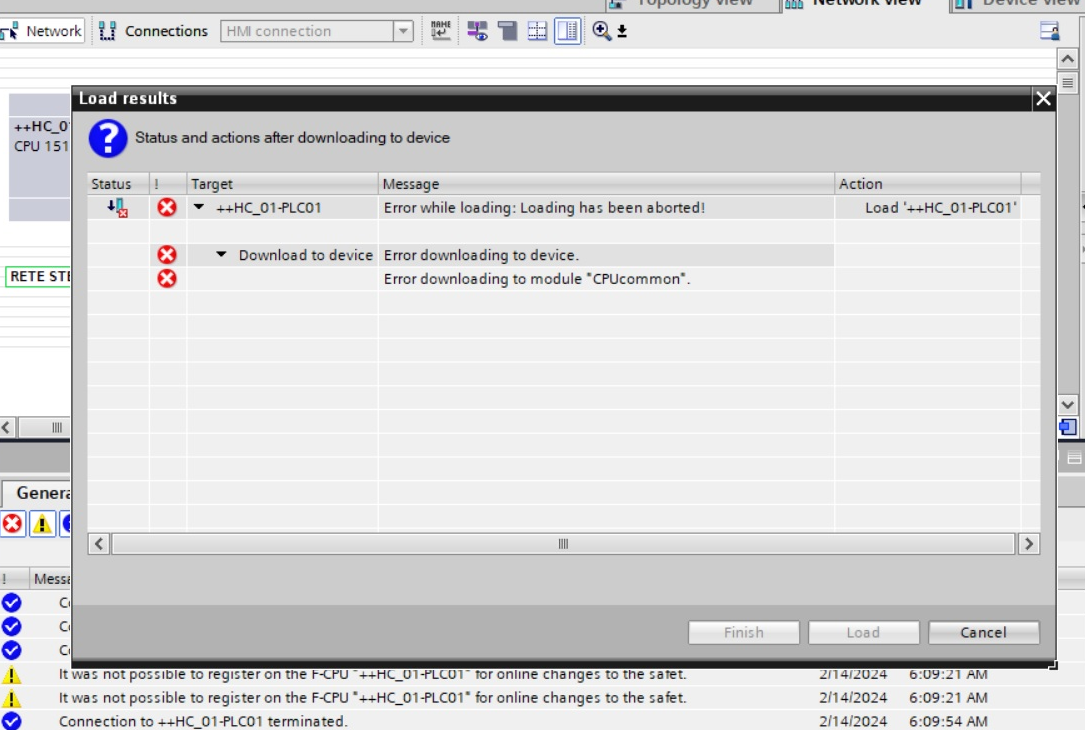Click the Action column header
Viewport: 1085px width, 730px height.
928,183
